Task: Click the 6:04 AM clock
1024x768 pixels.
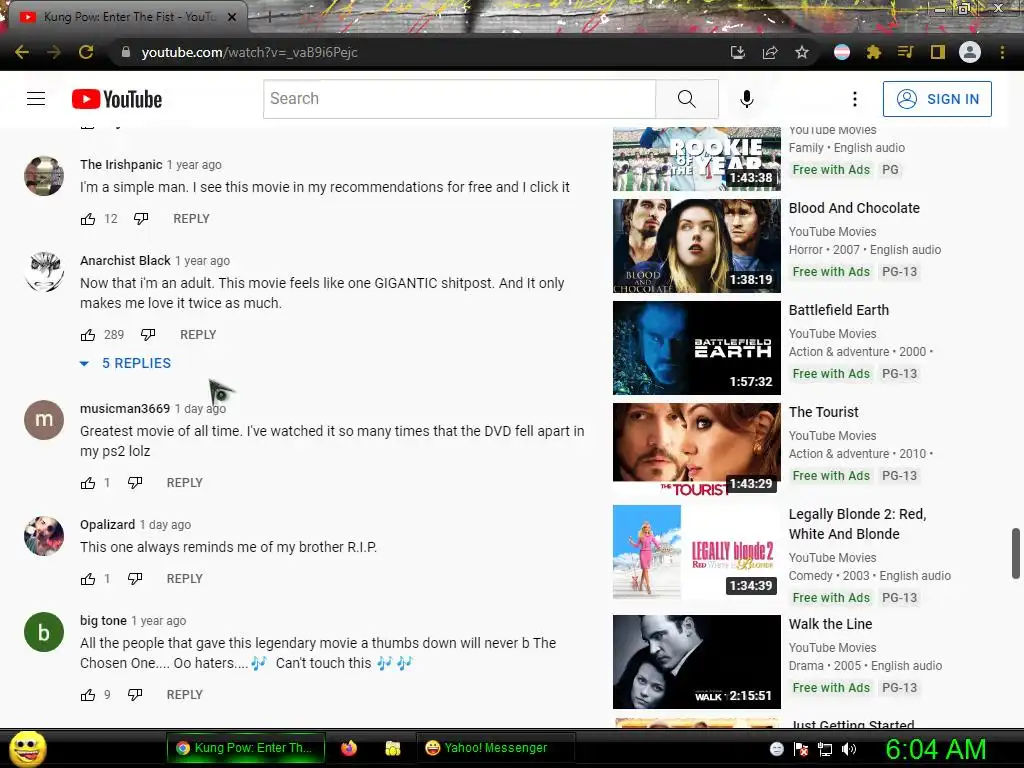Action: click(x=935, y=749)
